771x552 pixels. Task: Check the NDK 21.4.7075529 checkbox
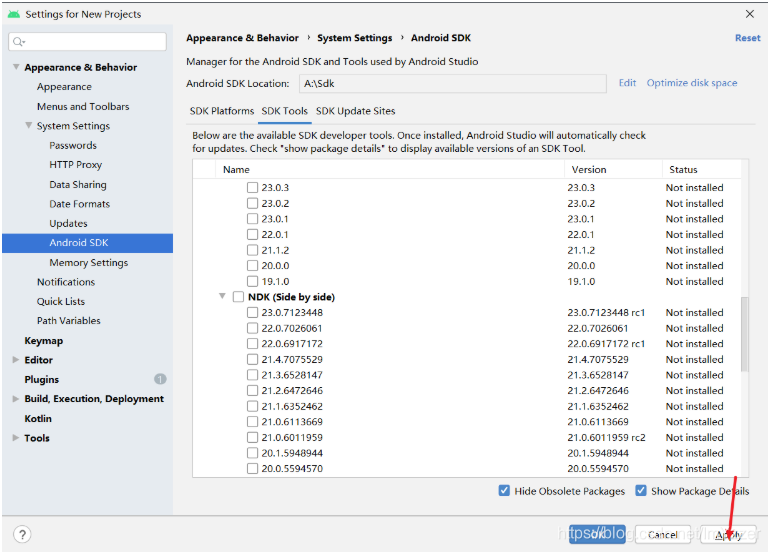pyautogui.click(x=252, y=359)
